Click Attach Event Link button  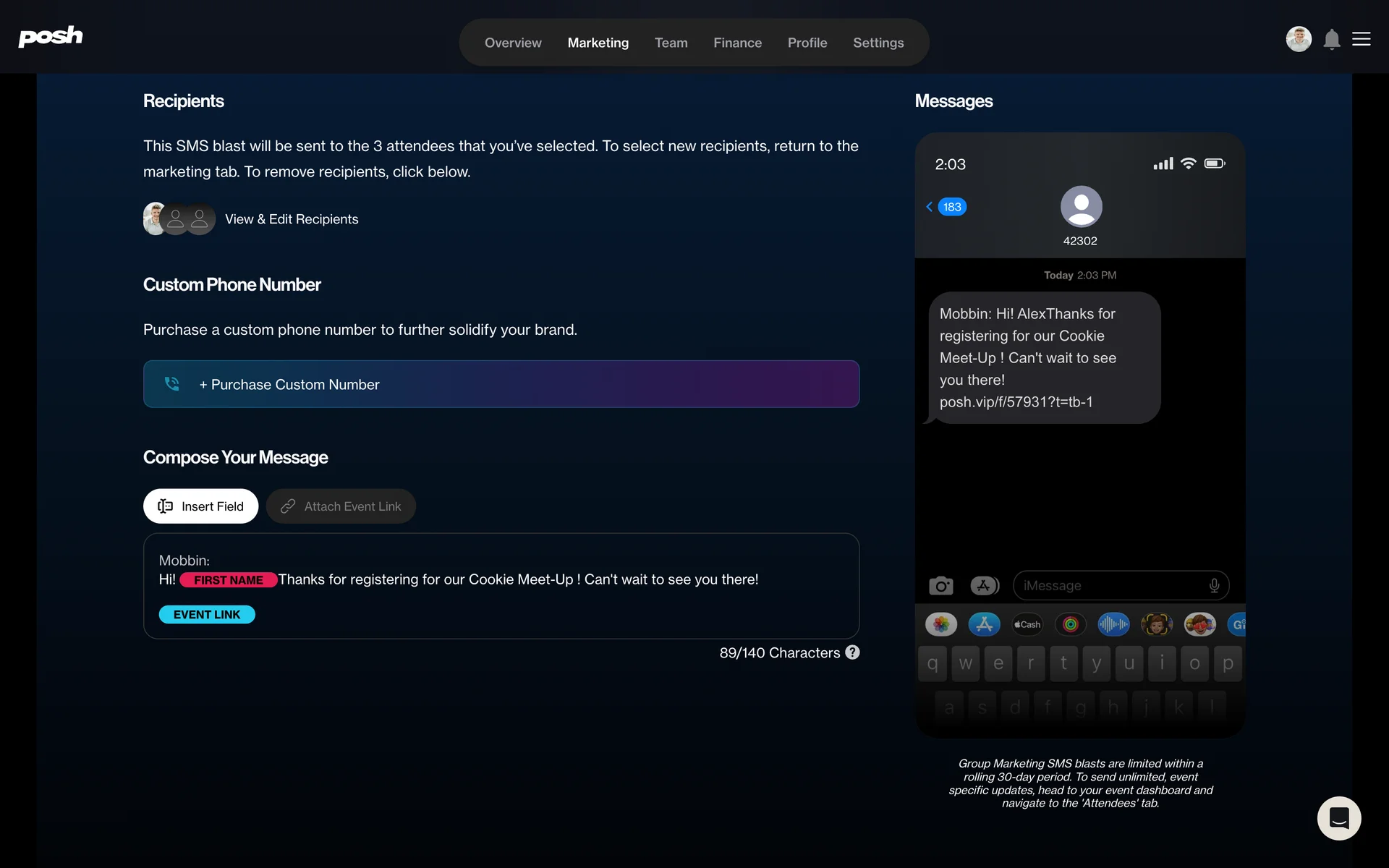(x=341, y=506)
